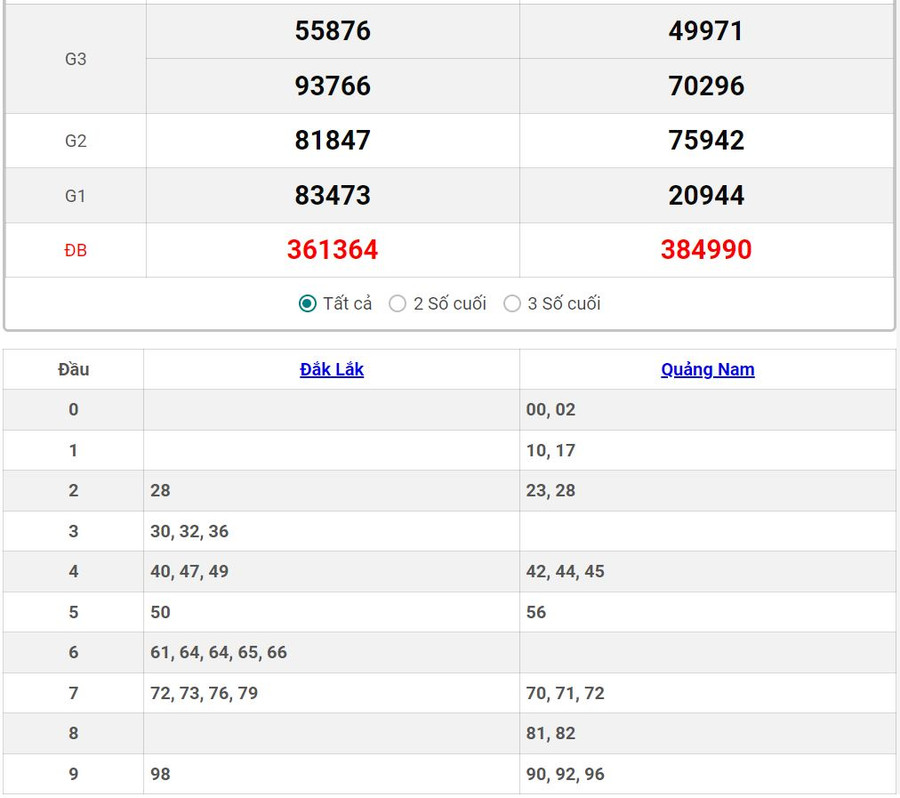Click the G3 prize number 93766
The height and width of the screenshot is (798, 900).
332,86
